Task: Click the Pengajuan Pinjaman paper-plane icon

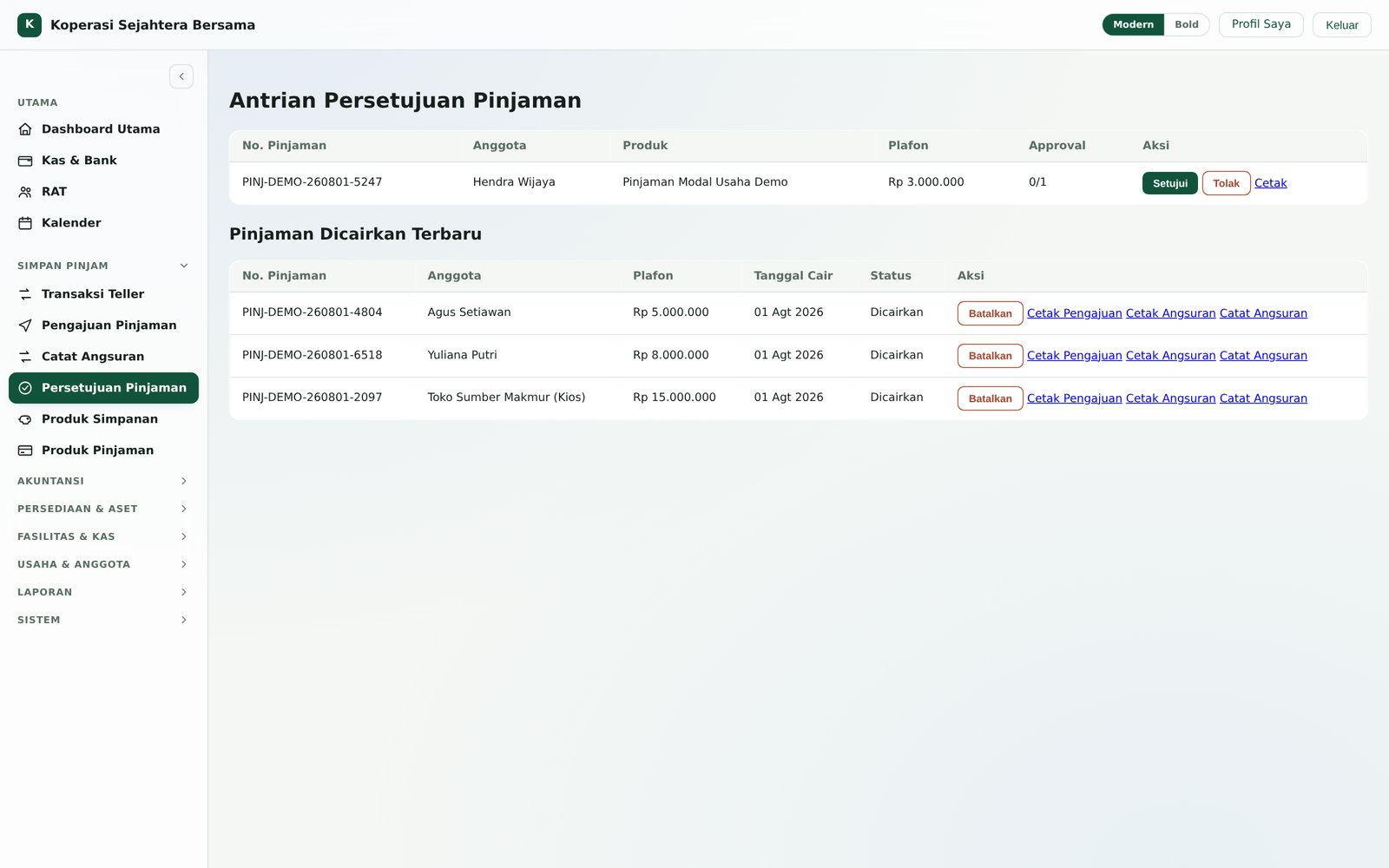Action: [x=25, y=325]
